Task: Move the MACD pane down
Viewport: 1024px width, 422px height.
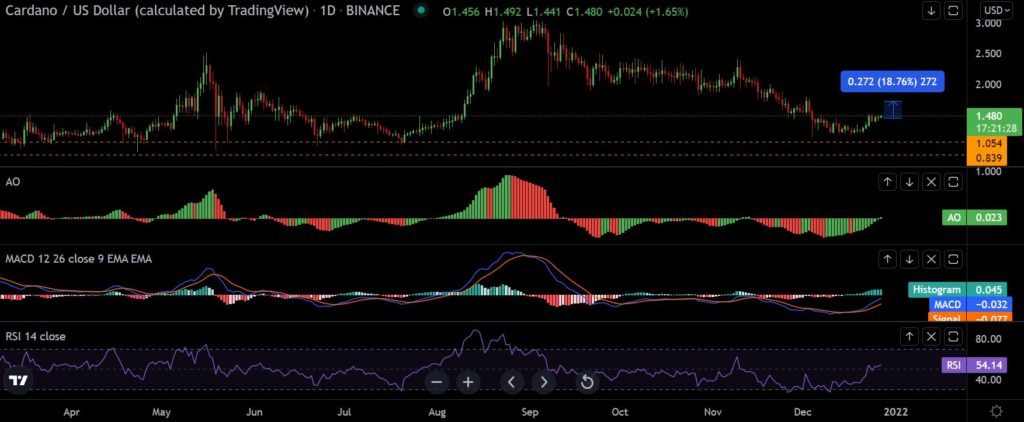Action: [x=909, y=259]
